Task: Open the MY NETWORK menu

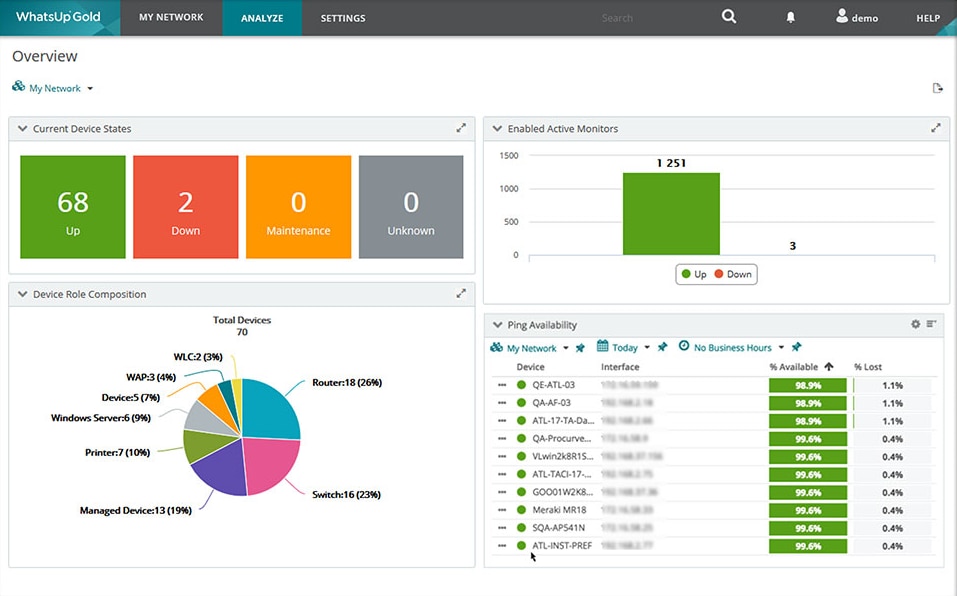Action: point(171,18)
